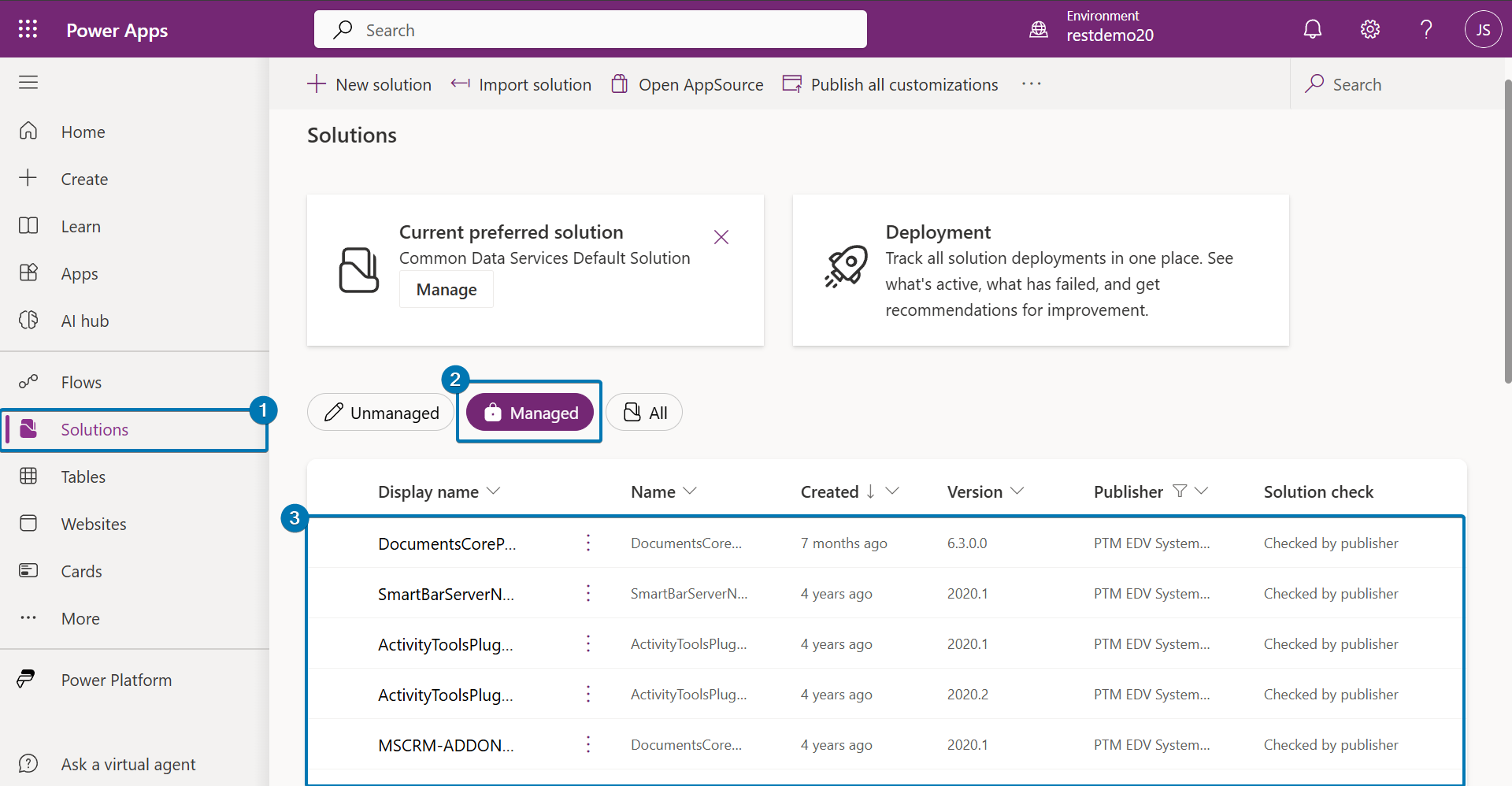This screenshot has width=1512, height=786.
Task: Open the environment picker globe icon
Action: click(x=1039, y=29)
